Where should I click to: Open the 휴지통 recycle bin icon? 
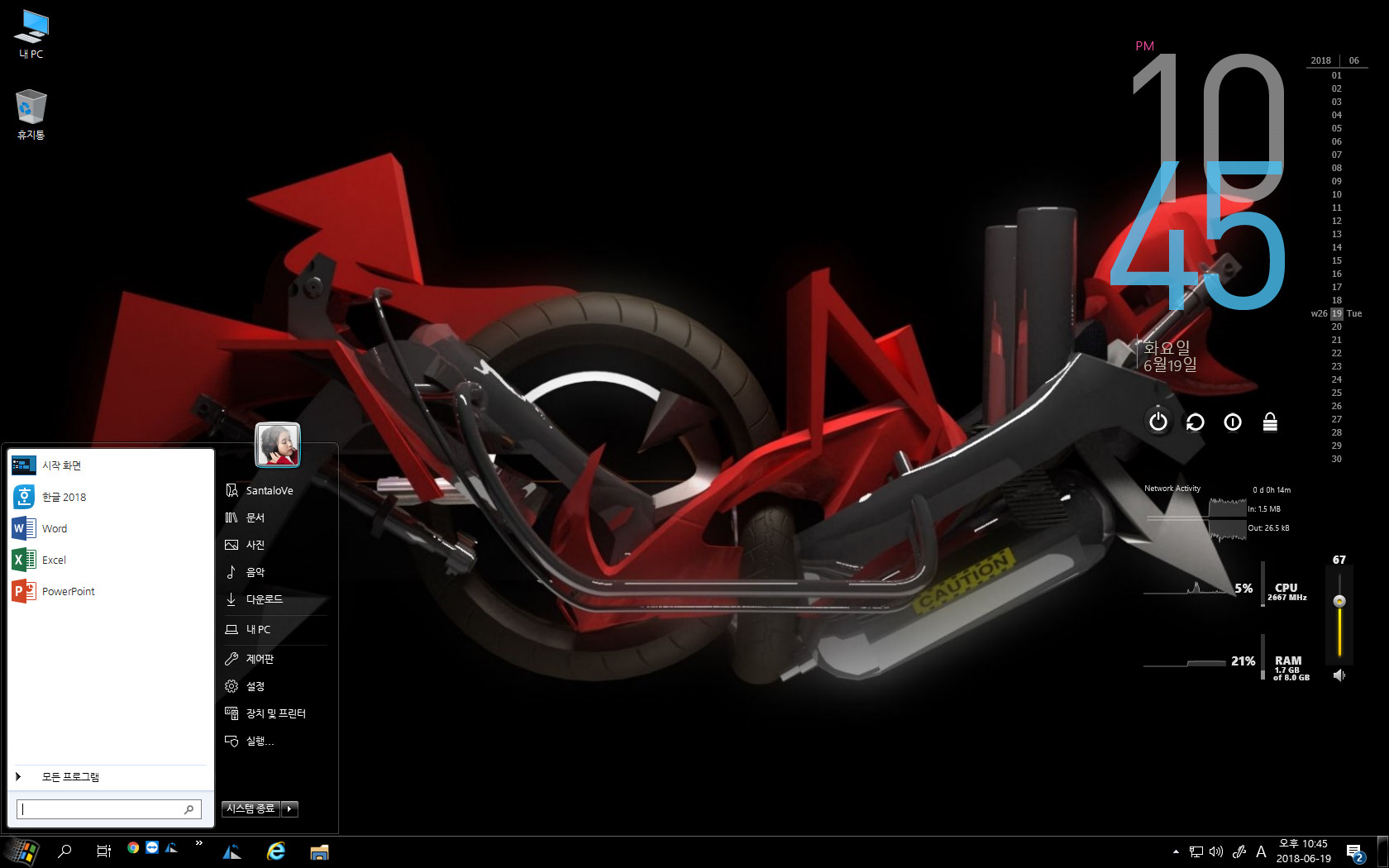[31, 115]
